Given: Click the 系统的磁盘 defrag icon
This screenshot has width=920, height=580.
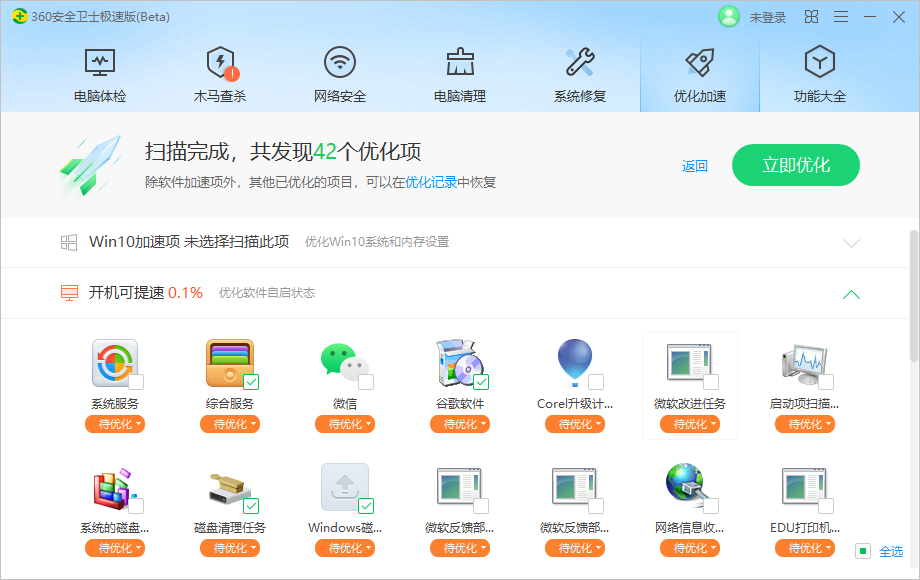Looking at the screenshot, I should tap(115, 488).
